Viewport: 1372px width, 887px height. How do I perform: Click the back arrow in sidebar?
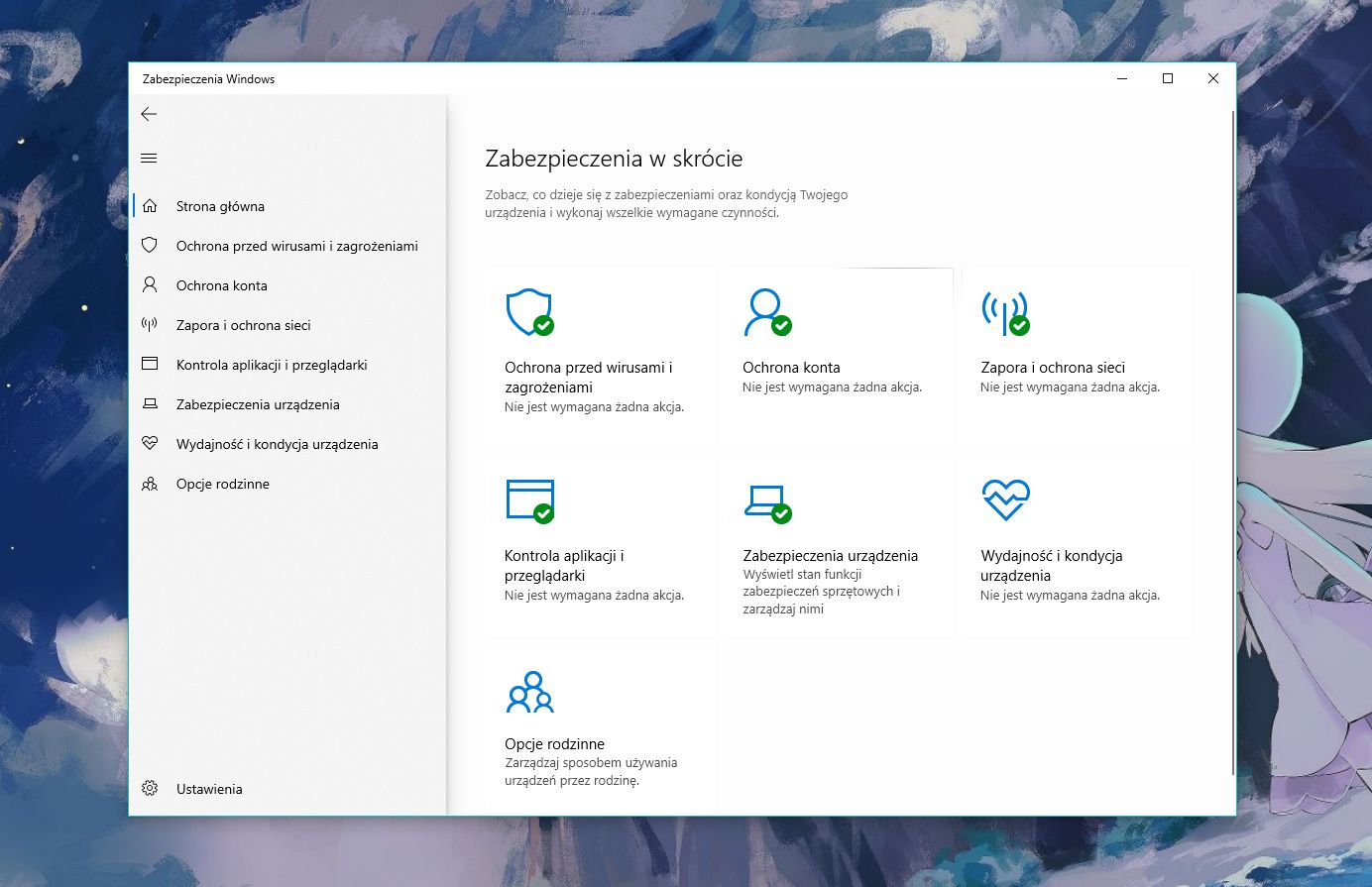click(x=149, y=114)
